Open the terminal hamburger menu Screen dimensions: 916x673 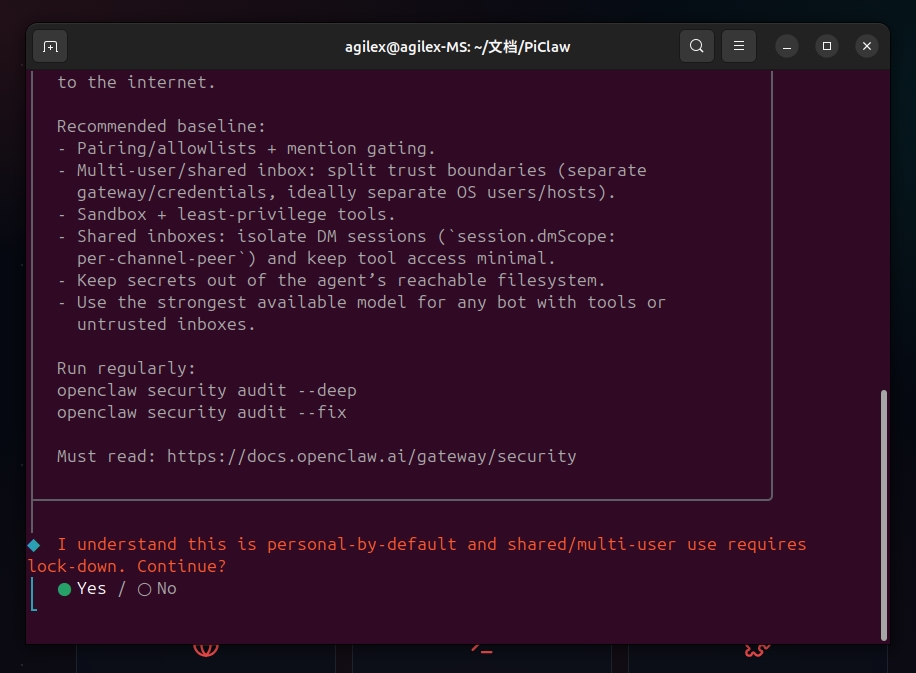(739, 46)
